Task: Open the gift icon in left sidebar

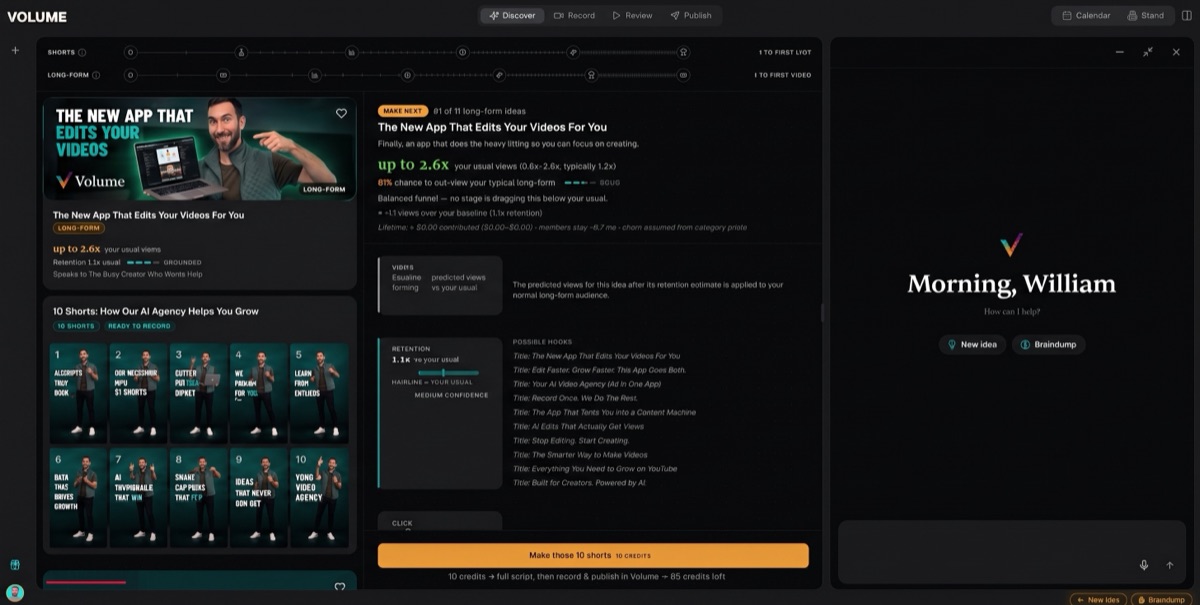Action: [15, 565]
